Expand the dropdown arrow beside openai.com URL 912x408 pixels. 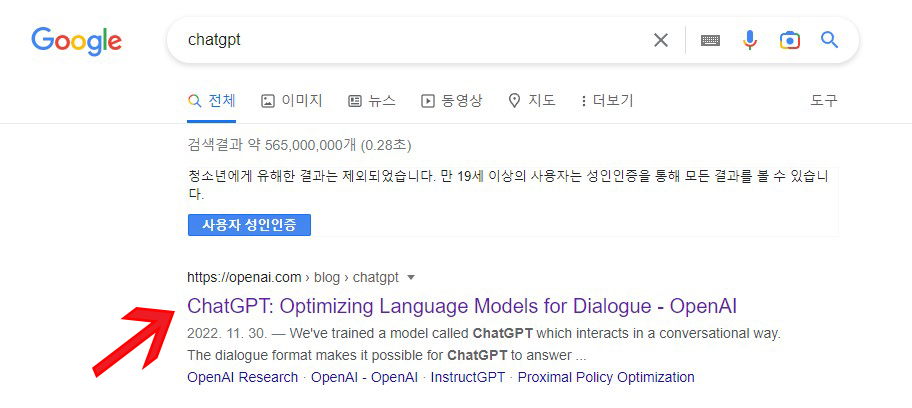click(x=411, y=278)
